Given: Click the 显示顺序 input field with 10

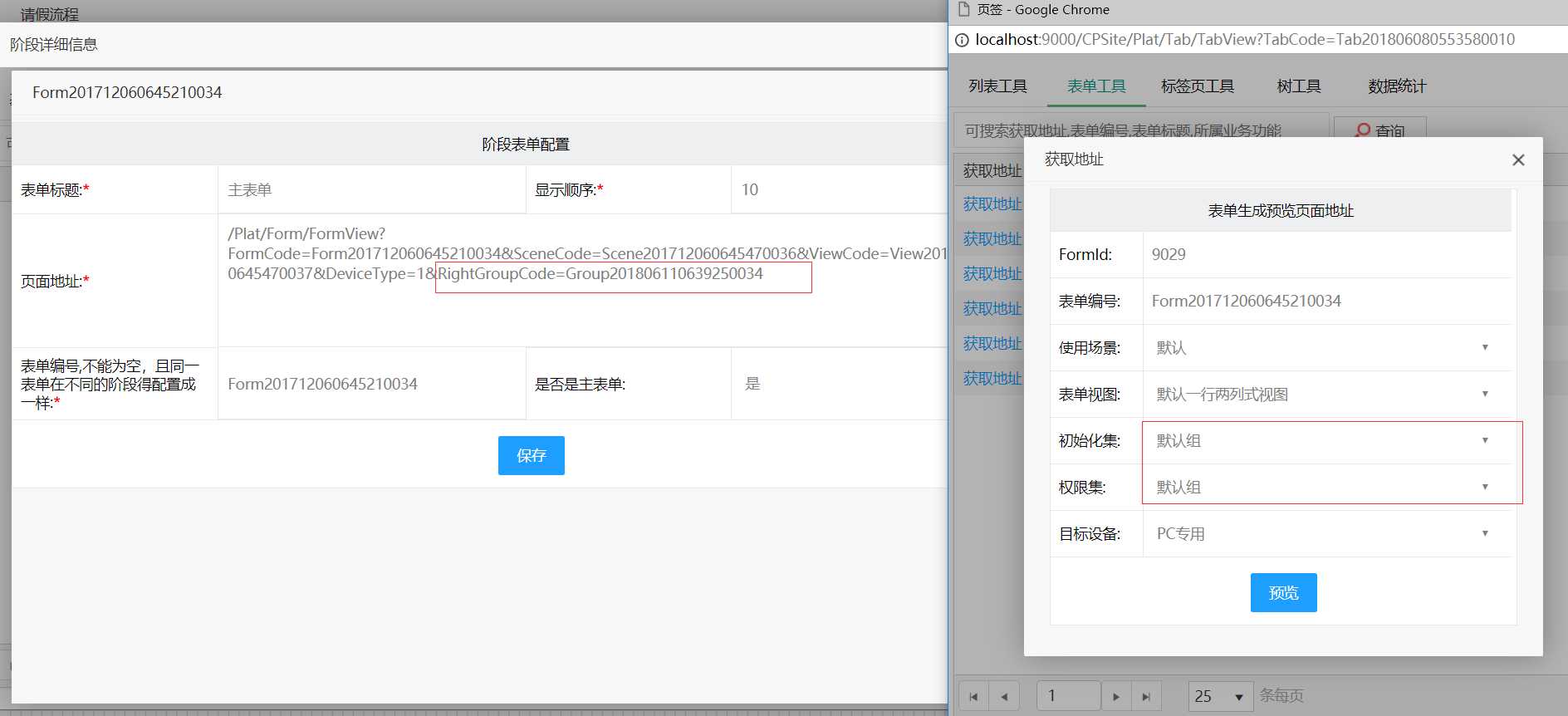Looking at the screenshot, I should click(839, 189).
